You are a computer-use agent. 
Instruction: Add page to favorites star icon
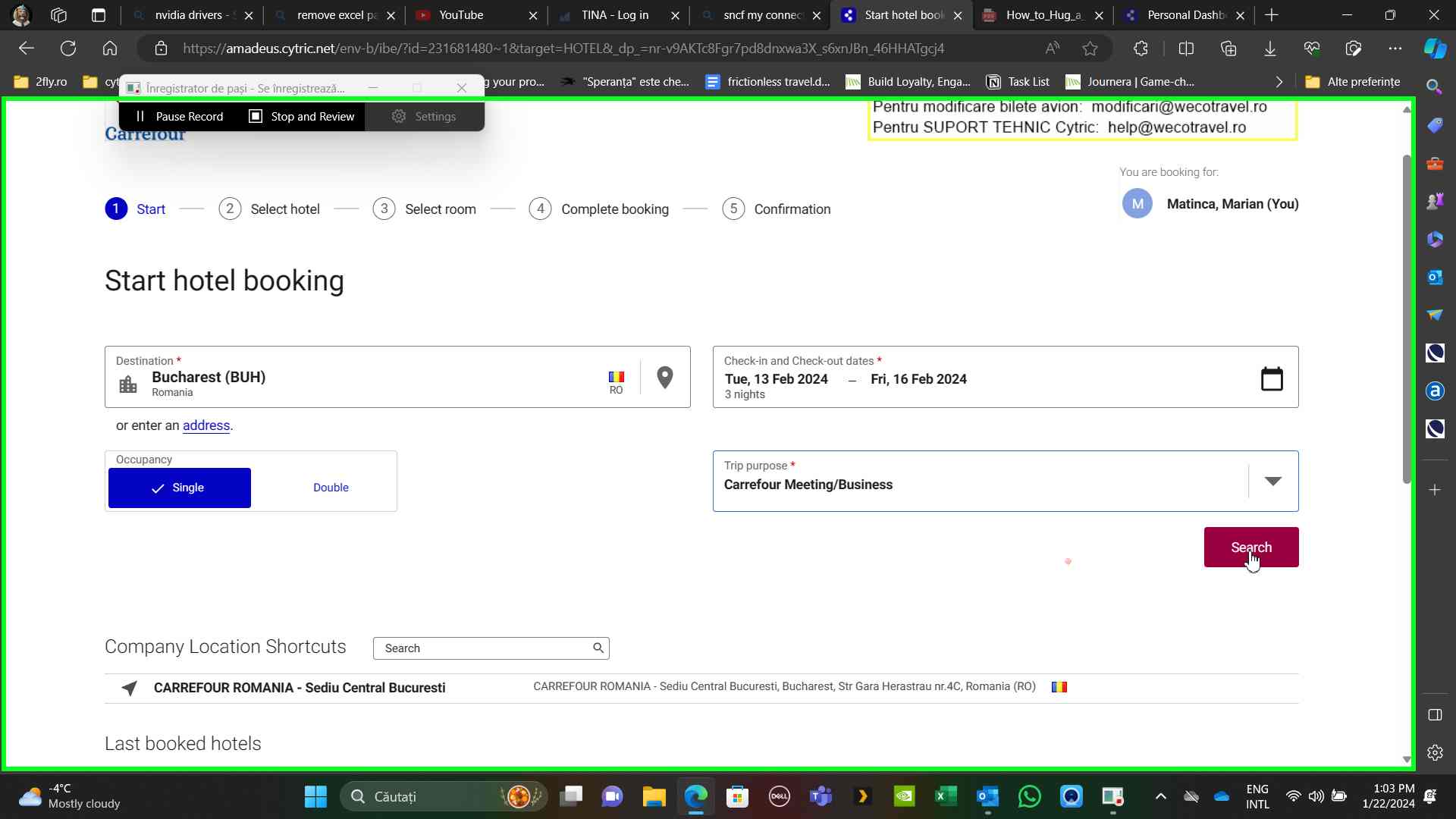(1090, 49)
